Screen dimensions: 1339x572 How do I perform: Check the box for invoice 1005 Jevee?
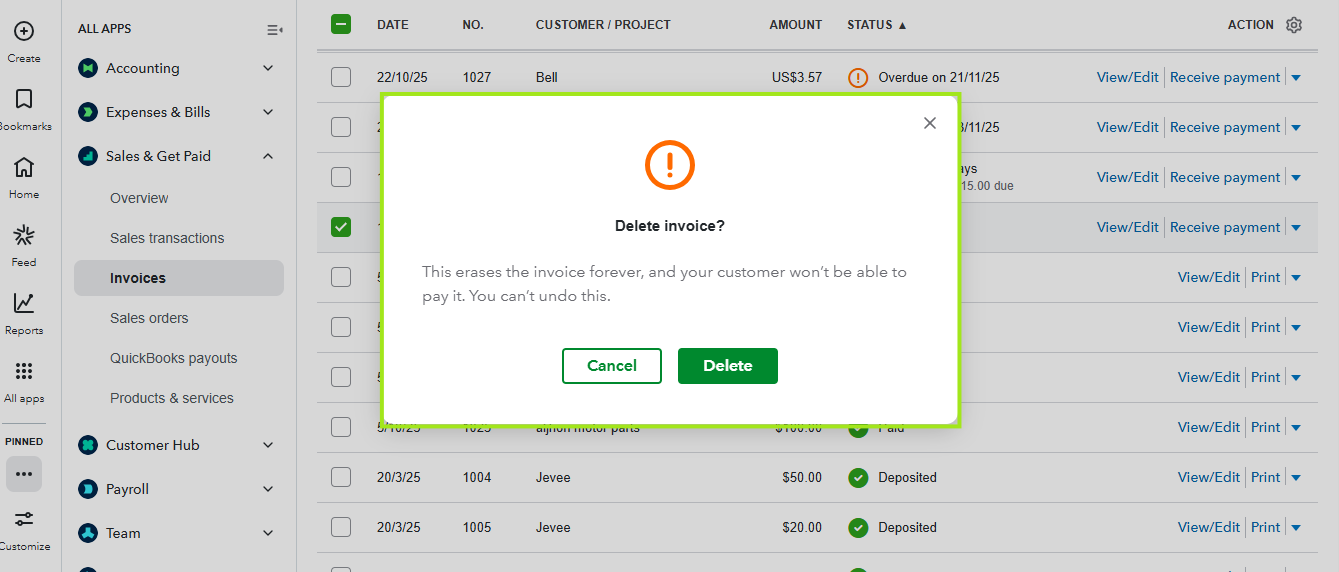point(341,527)
